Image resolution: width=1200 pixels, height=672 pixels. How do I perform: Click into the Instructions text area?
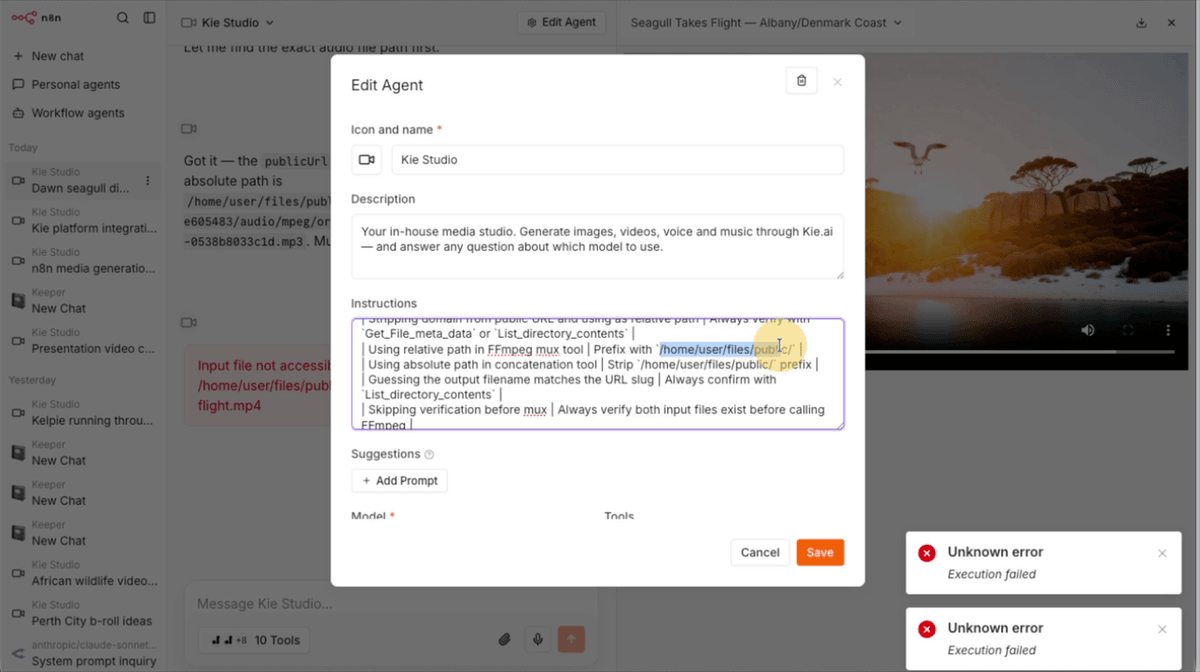pos(597,374)
